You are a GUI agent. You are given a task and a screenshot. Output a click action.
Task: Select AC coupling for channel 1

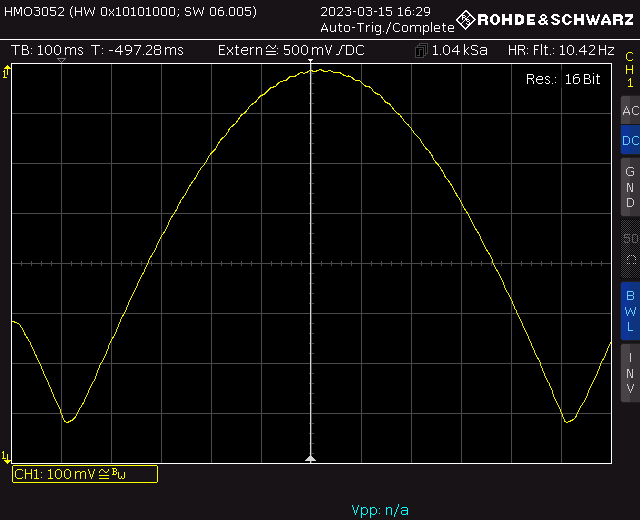click(629, 111)
